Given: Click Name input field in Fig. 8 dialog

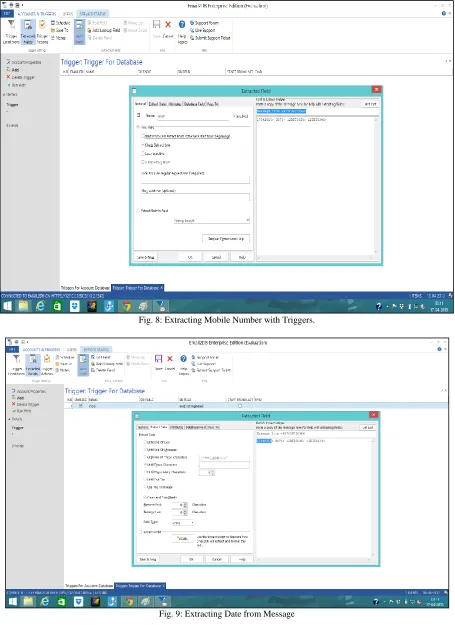Looking at the screenshot, I should coord(193,116).
